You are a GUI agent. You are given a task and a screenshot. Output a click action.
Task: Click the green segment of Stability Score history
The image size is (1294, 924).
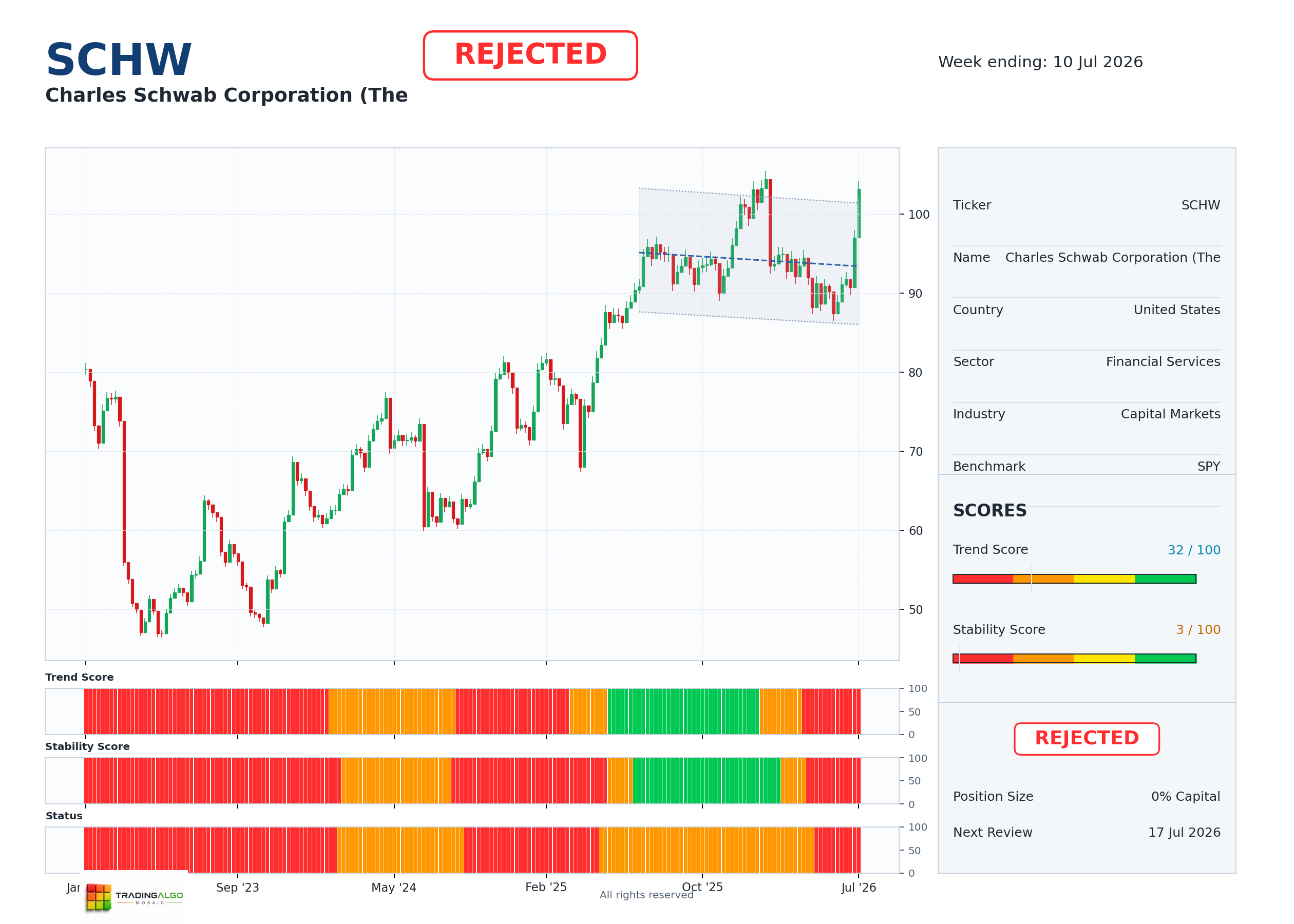[x=706, y=781]
